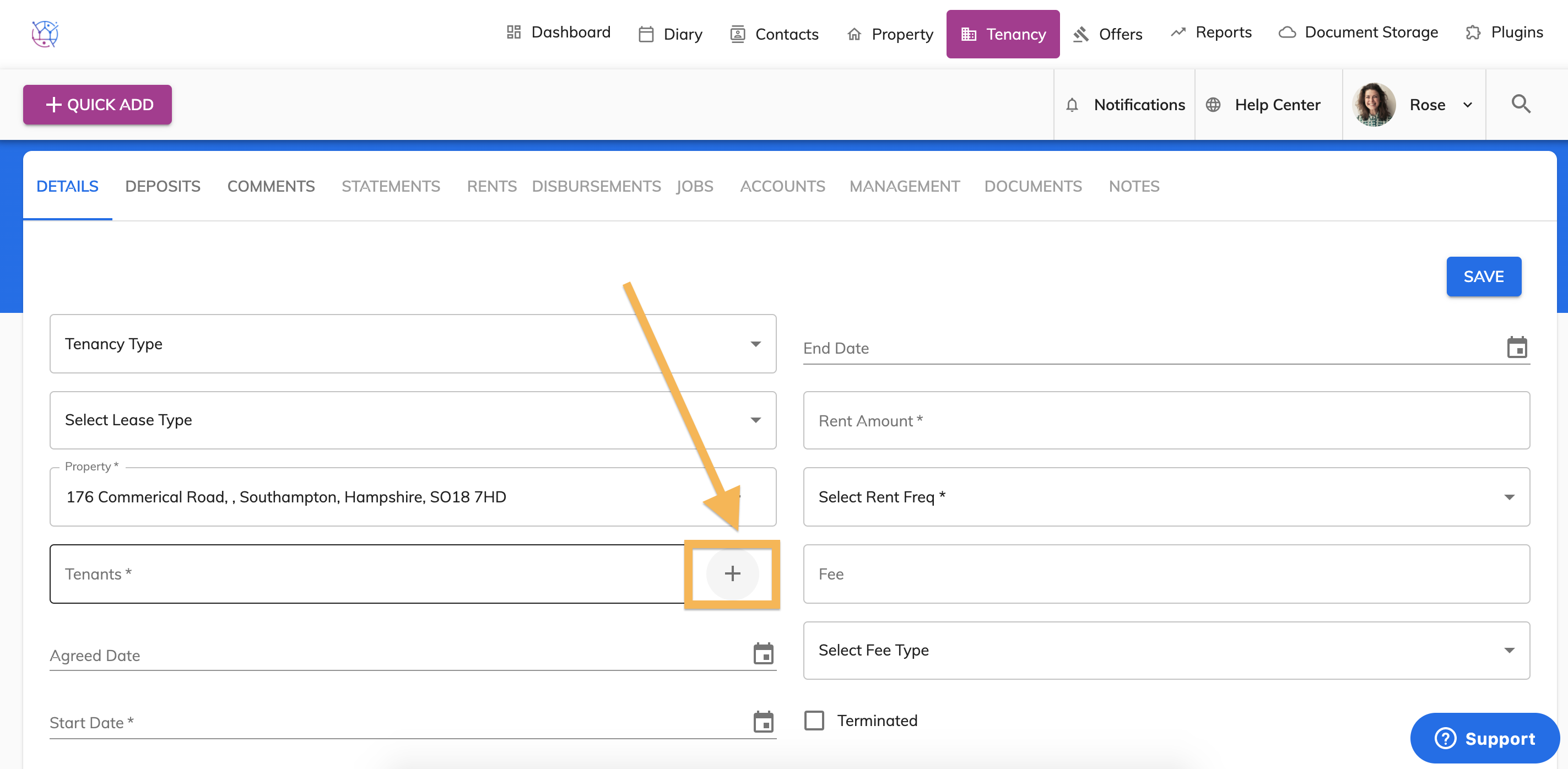Open the Select Lease Type dropdown
Screen dimensions: 1568x769
point(413,420)
